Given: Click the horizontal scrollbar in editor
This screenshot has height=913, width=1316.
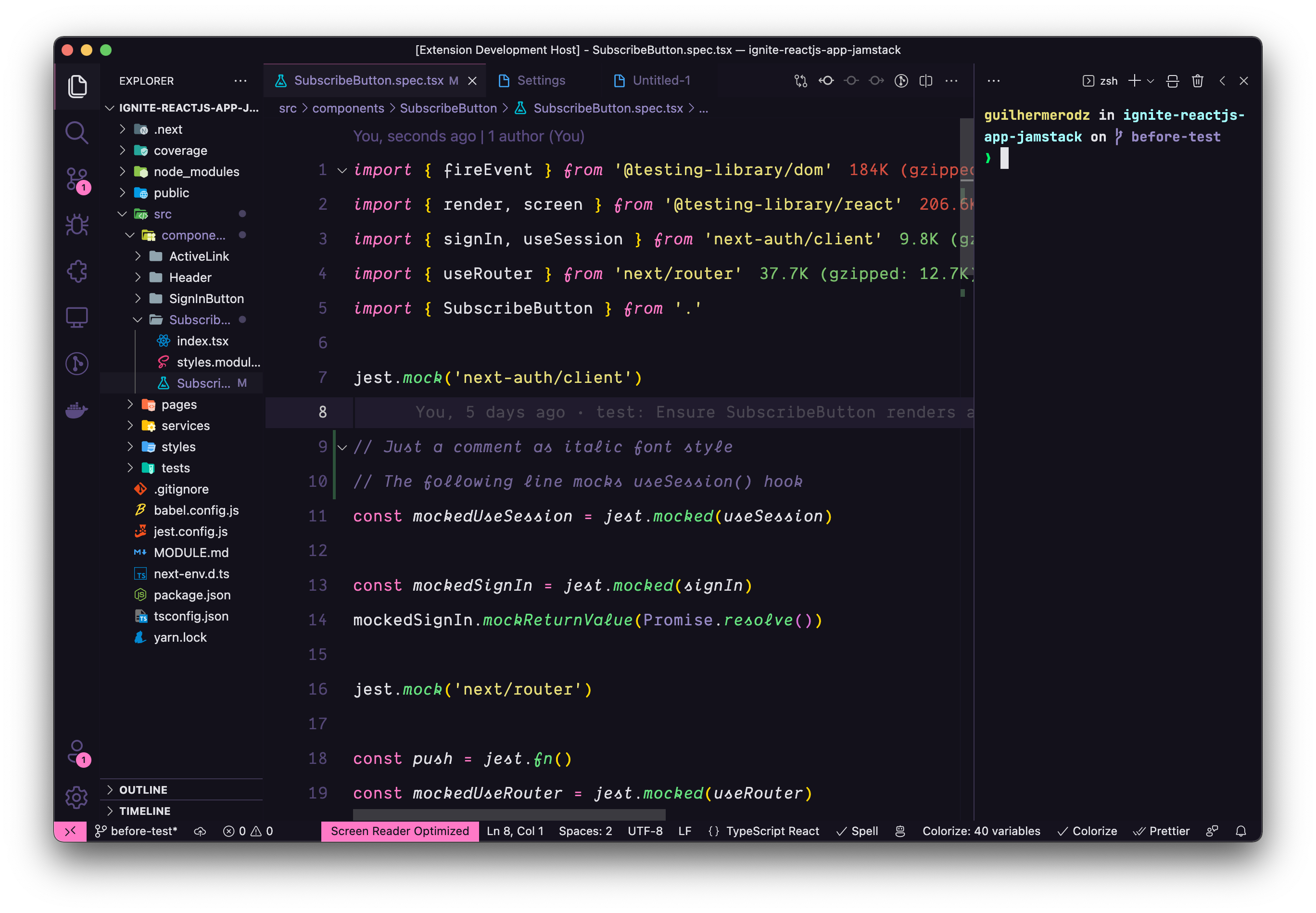Looking at the screenshot, I should click(x=509, y=814).
